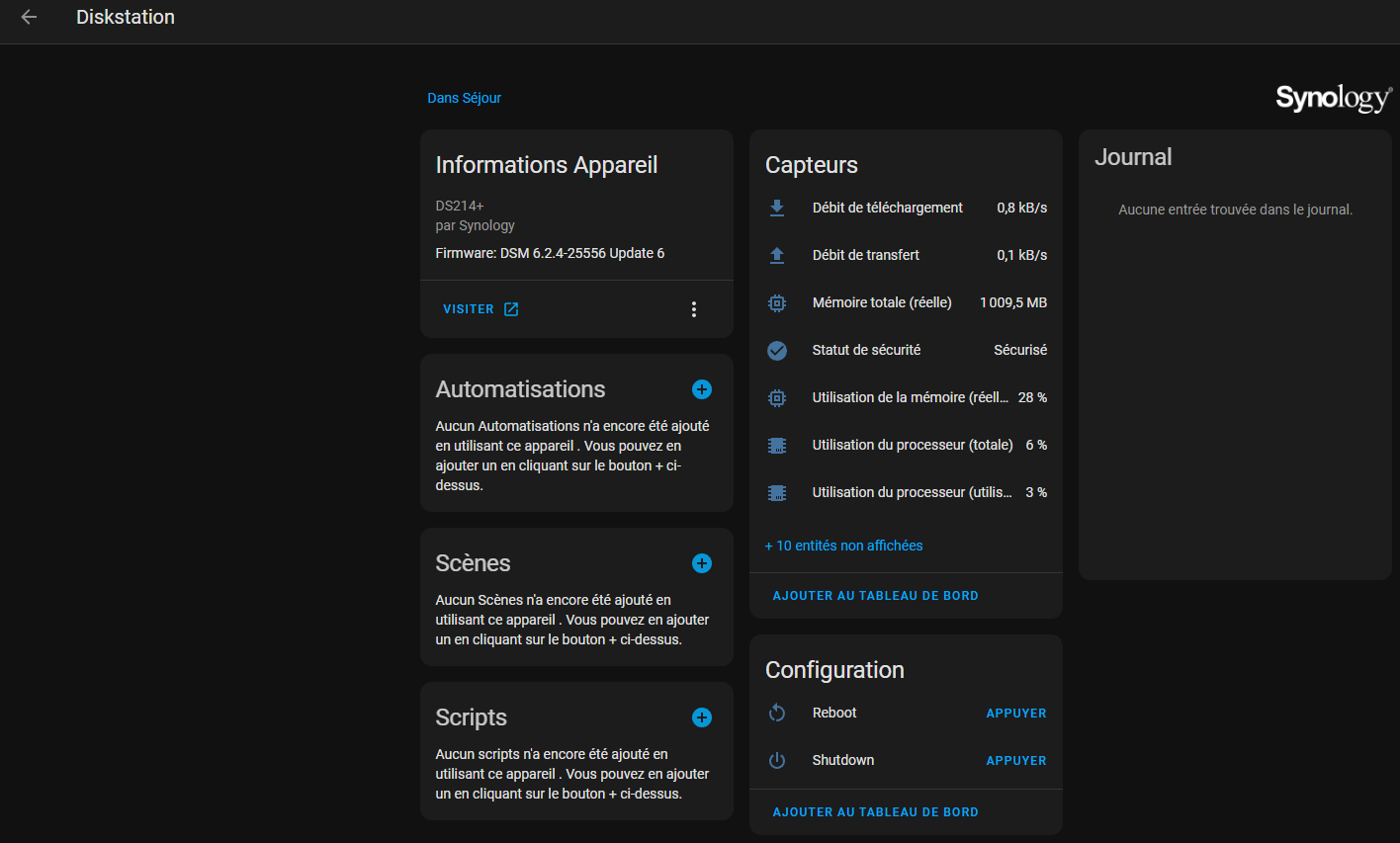Click the Automatisations heading
This screenshot has height=843, width=1400.
520,389
